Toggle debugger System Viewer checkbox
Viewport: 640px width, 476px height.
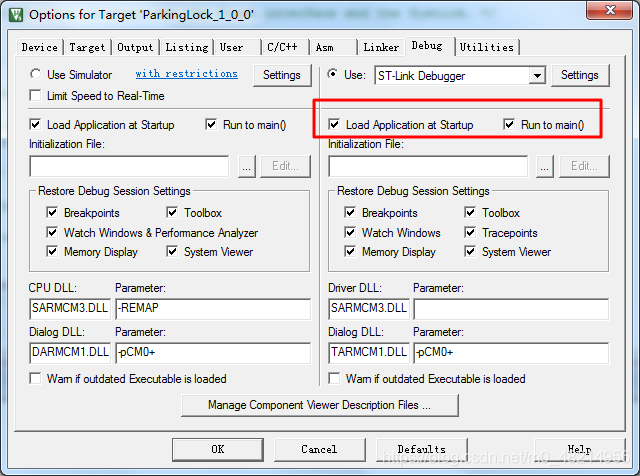[470, 251]
